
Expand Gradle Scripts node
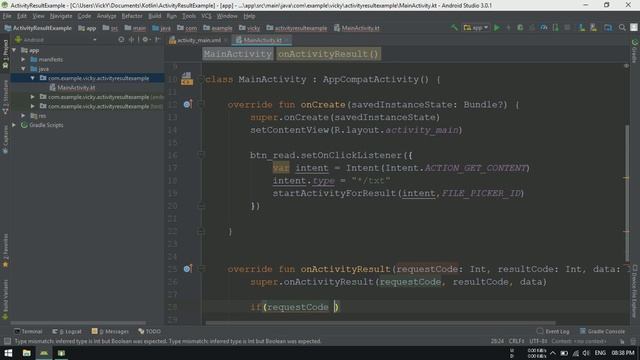(x=14, y=125)
